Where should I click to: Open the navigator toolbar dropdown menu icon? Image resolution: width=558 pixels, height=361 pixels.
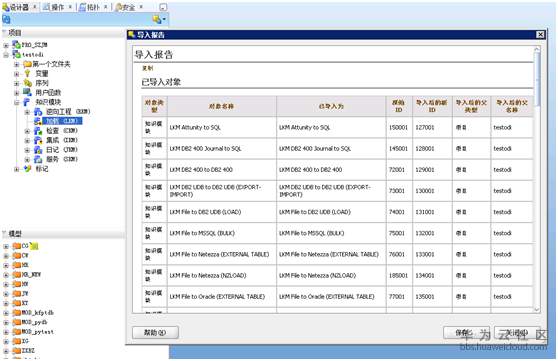159,19
